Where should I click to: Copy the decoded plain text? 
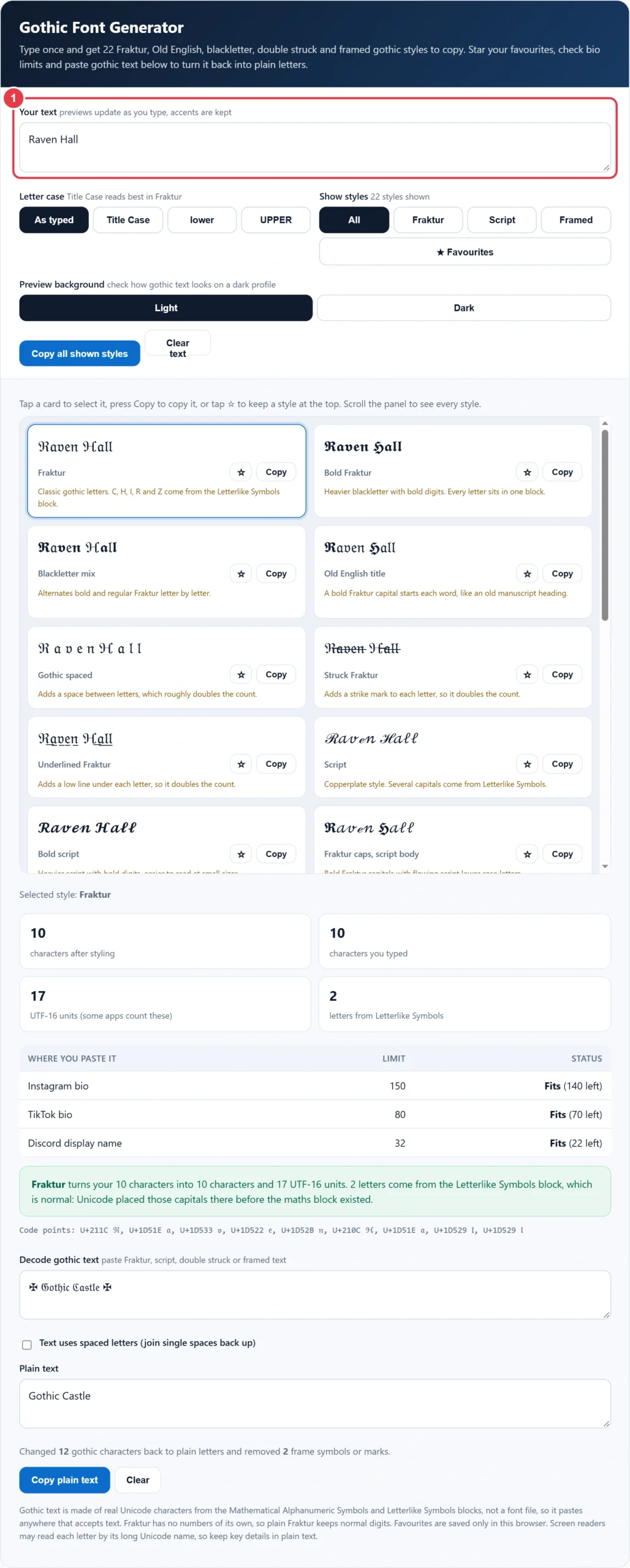[x=65, y=1480]
